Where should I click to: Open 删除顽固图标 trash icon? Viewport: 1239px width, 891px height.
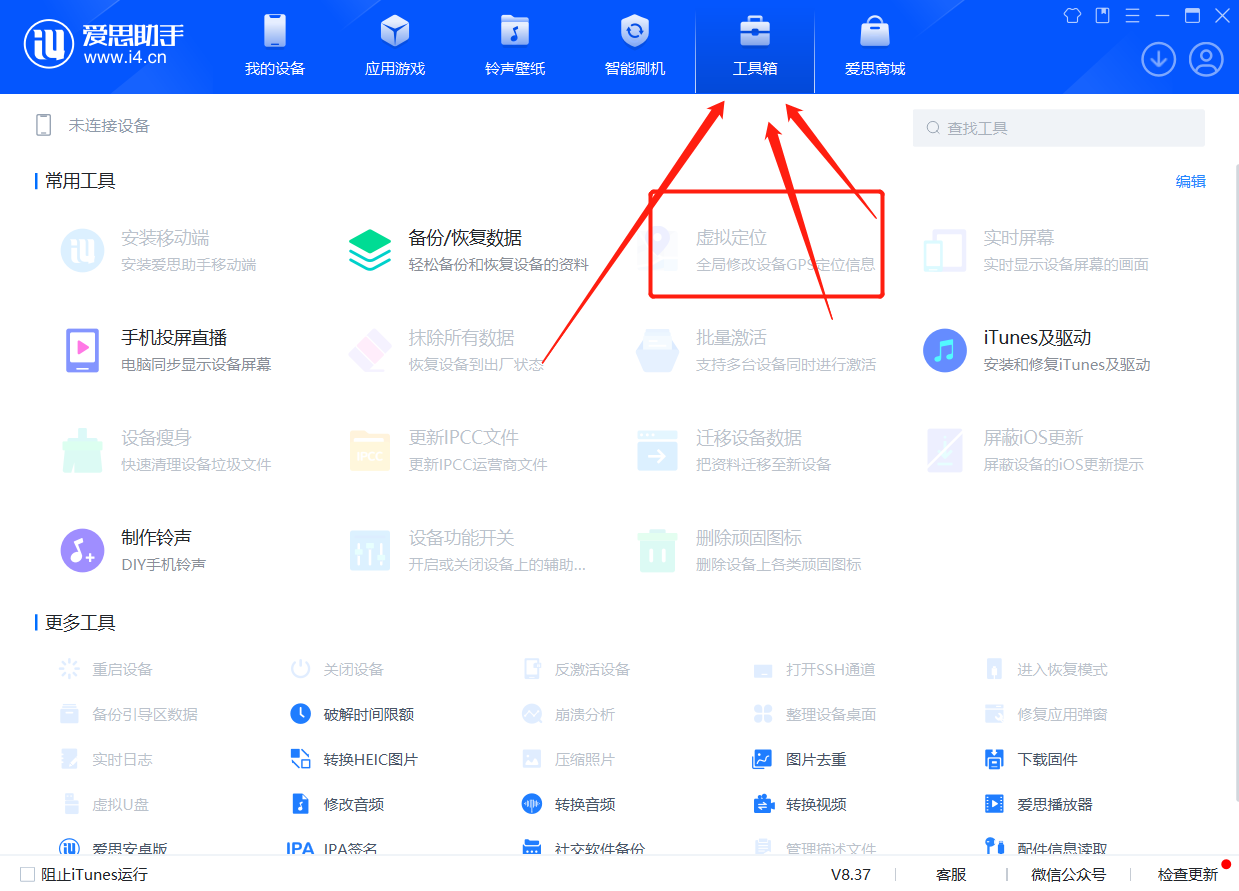click(658, 550)
